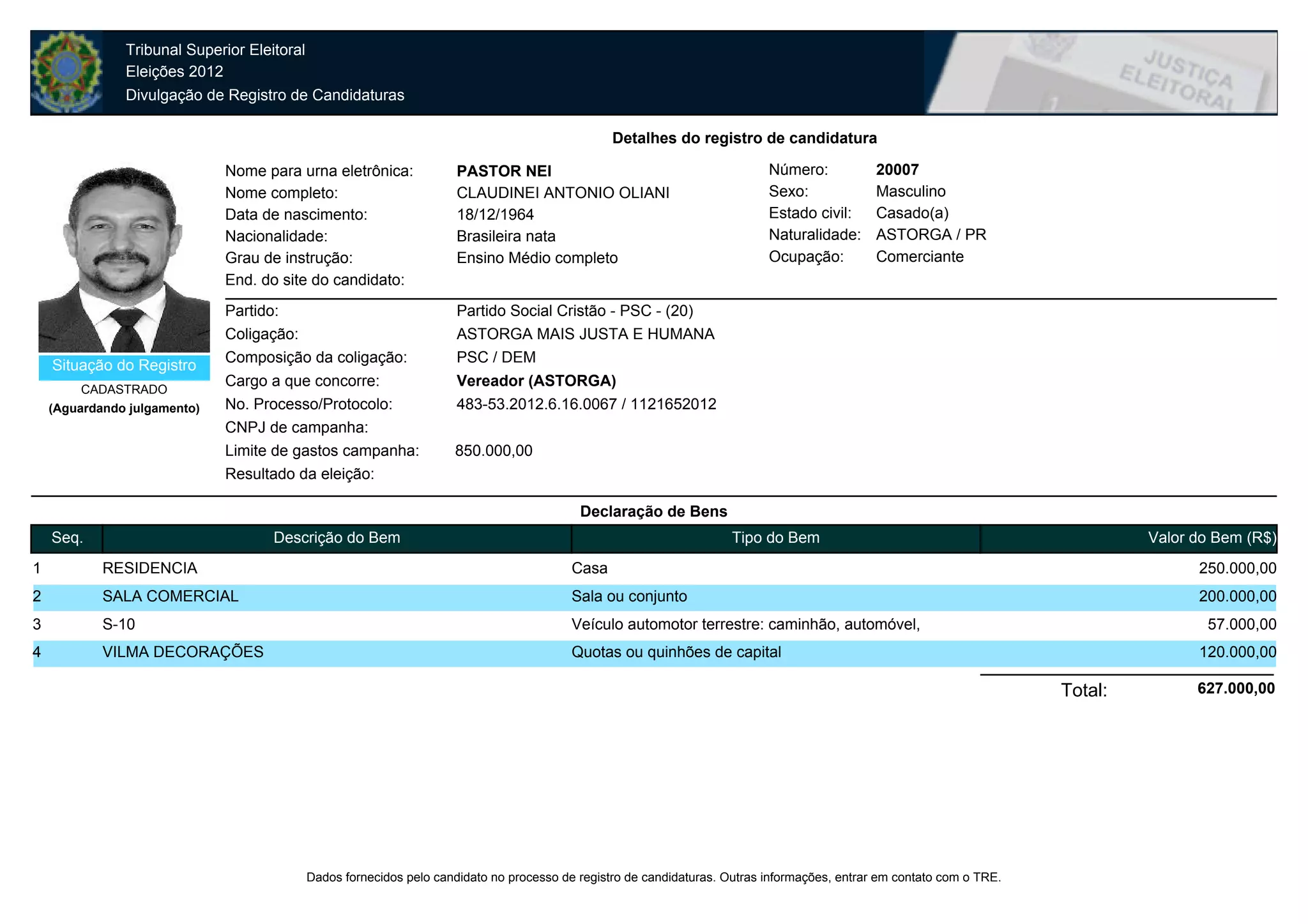
Task: Select the S-10 vehicle row
Action: tap(119, 624)
